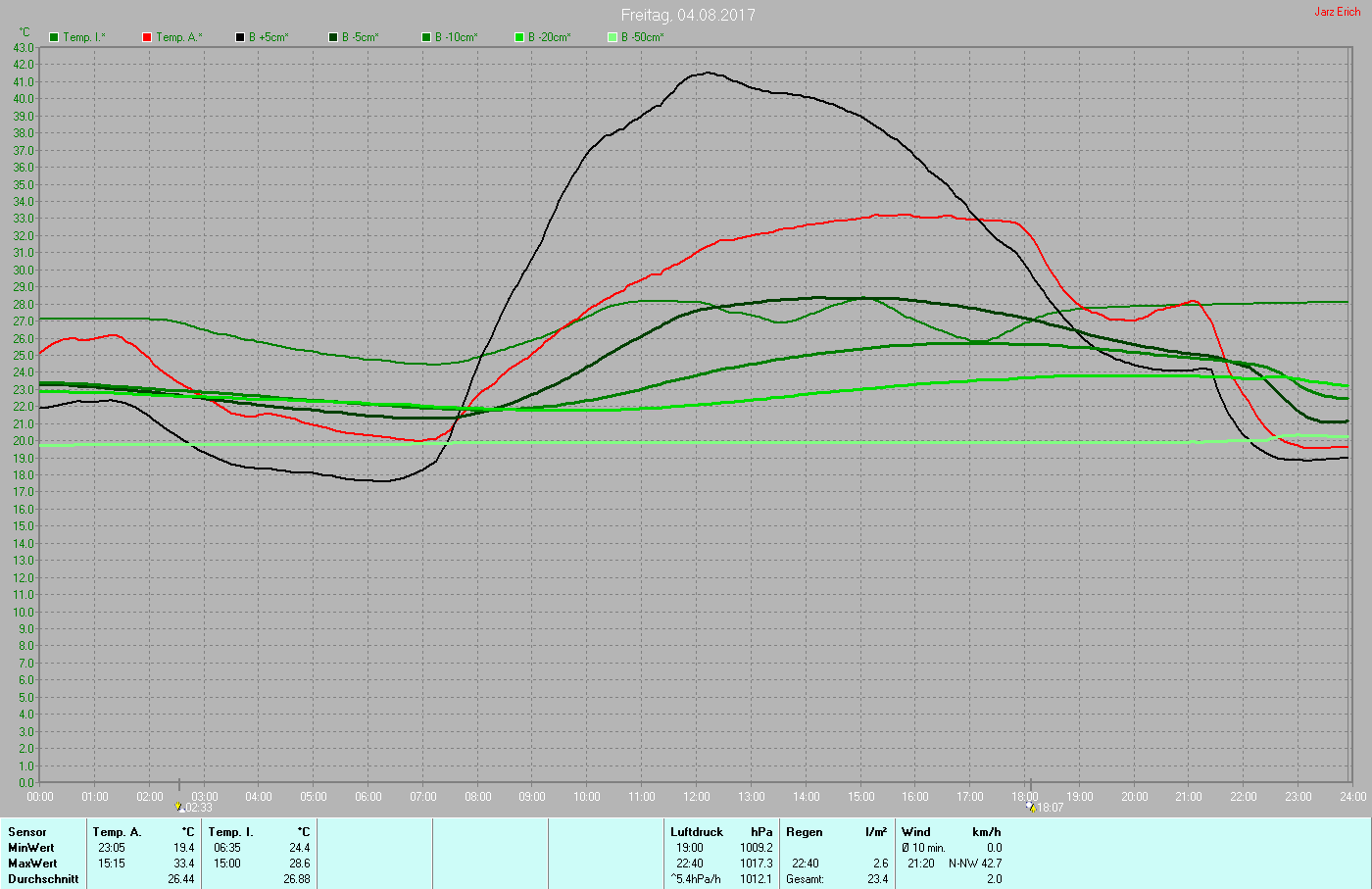Click the '02:33' time label below axis
Viewport: 1372px width, 889px height.
198,808
